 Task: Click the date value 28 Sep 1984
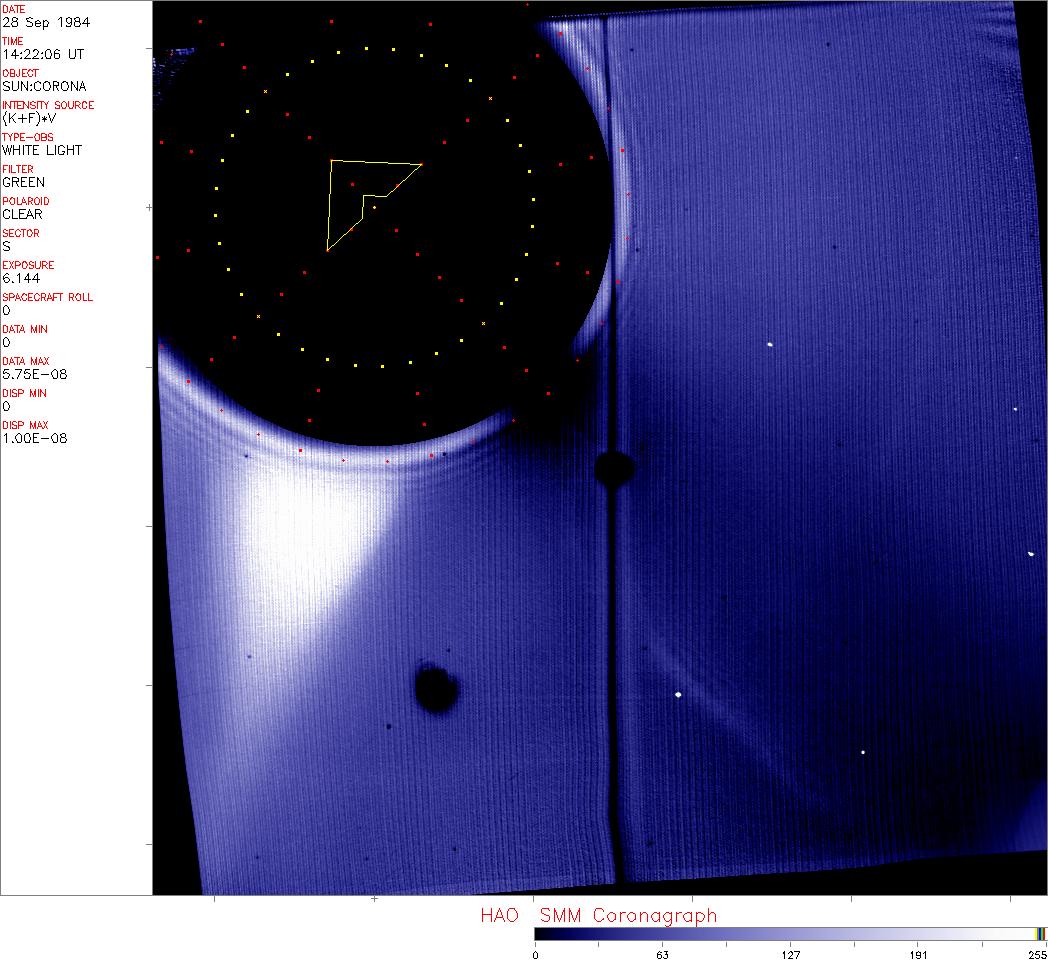tap(36, 22)
